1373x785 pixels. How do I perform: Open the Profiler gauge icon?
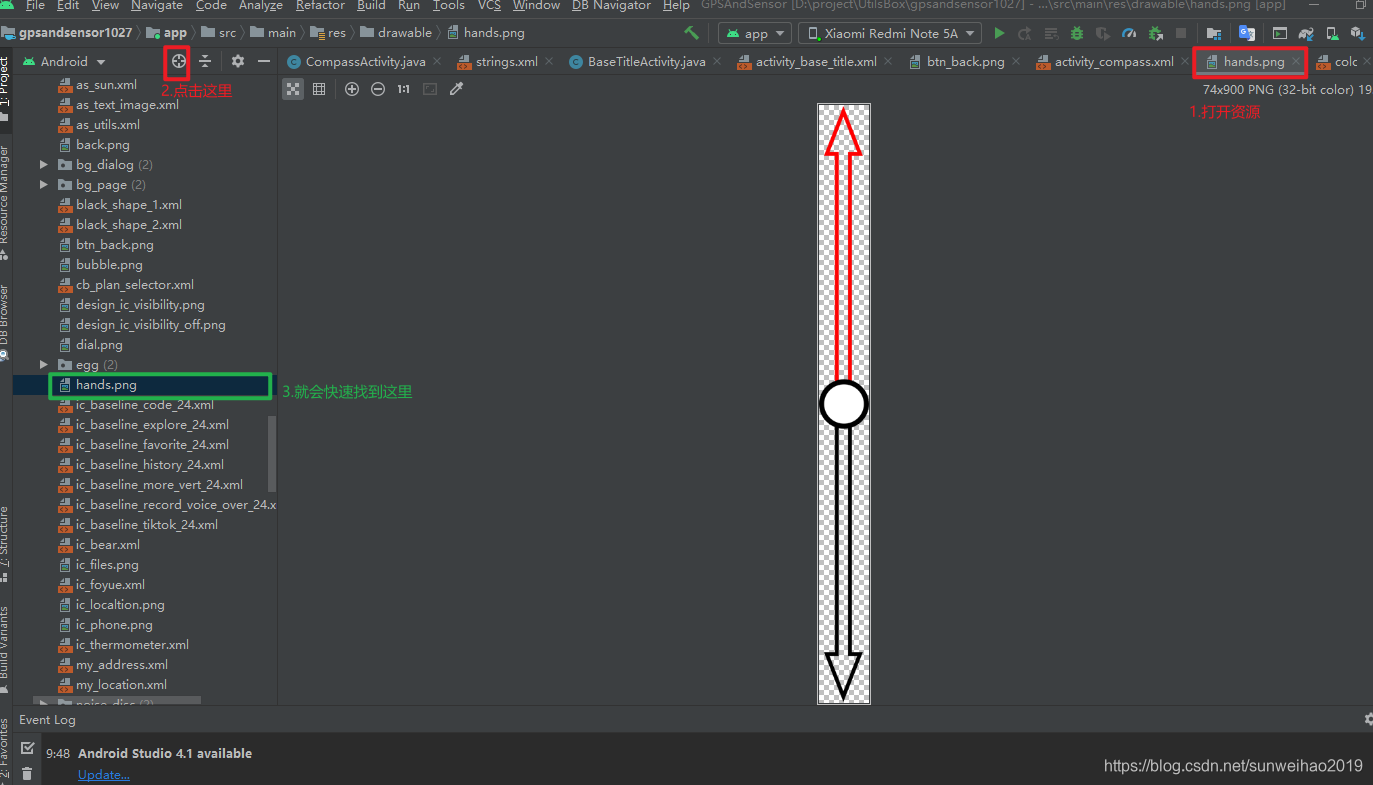point(1129,33)
